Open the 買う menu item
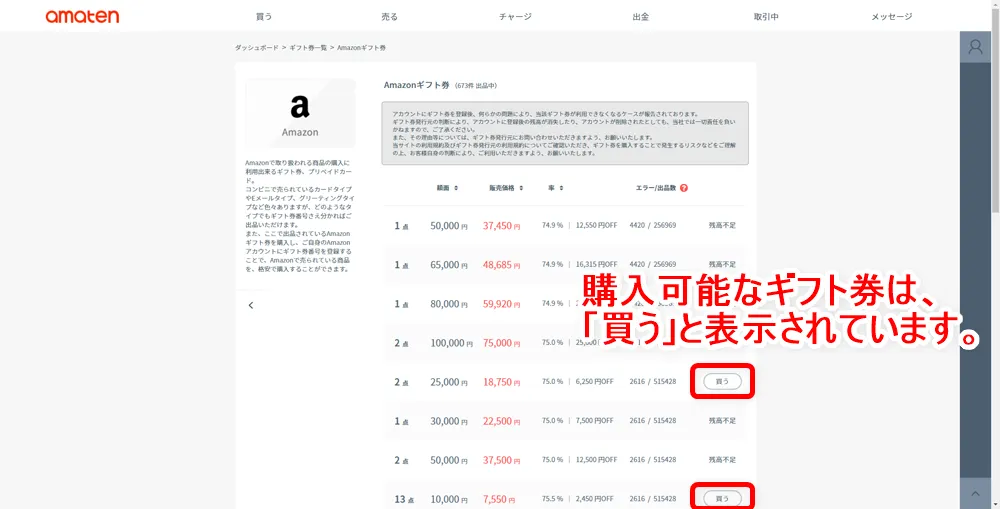 [x=263, y=17]
